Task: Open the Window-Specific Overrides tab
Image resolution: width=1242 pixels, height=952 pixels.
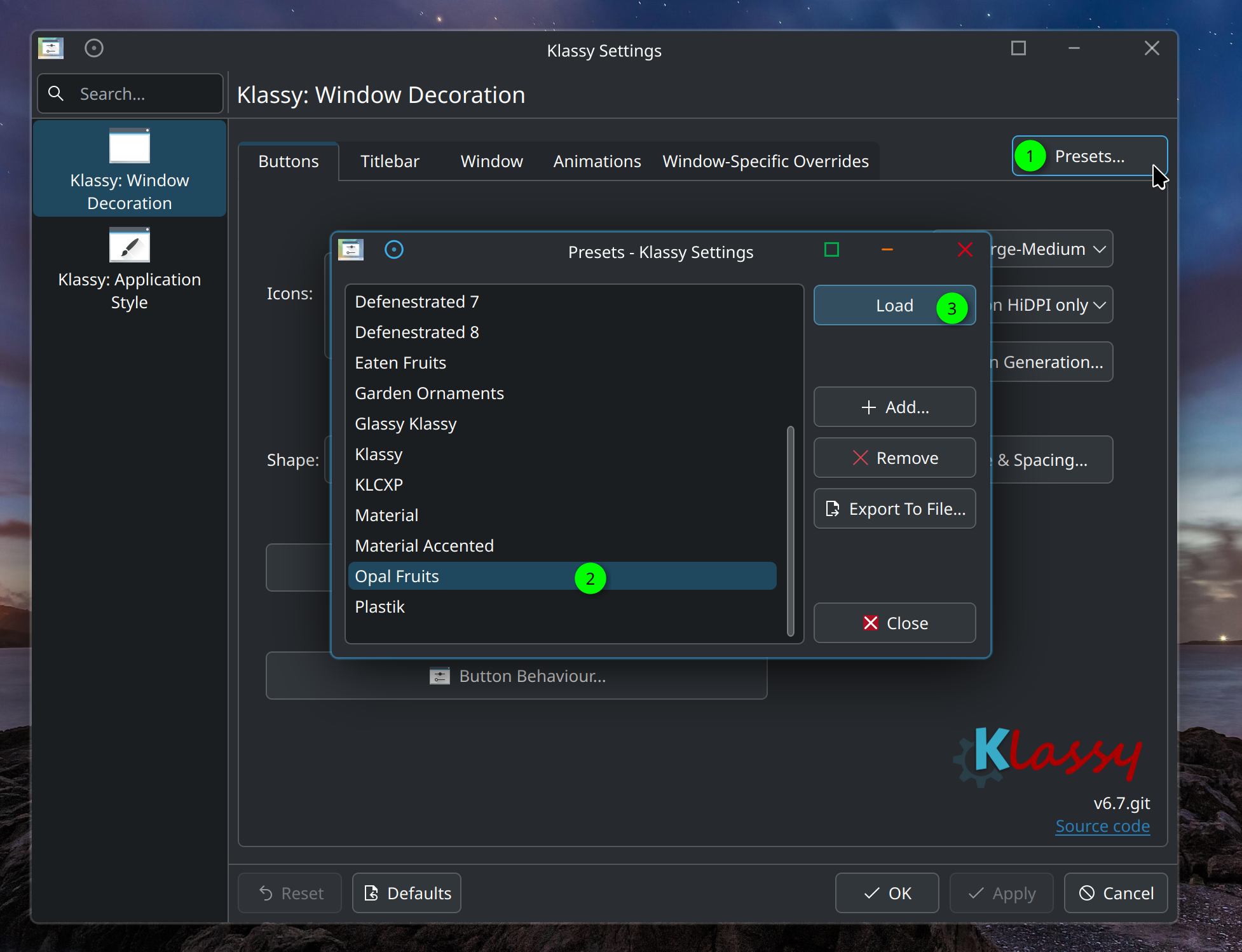Action: click(765, 161)
